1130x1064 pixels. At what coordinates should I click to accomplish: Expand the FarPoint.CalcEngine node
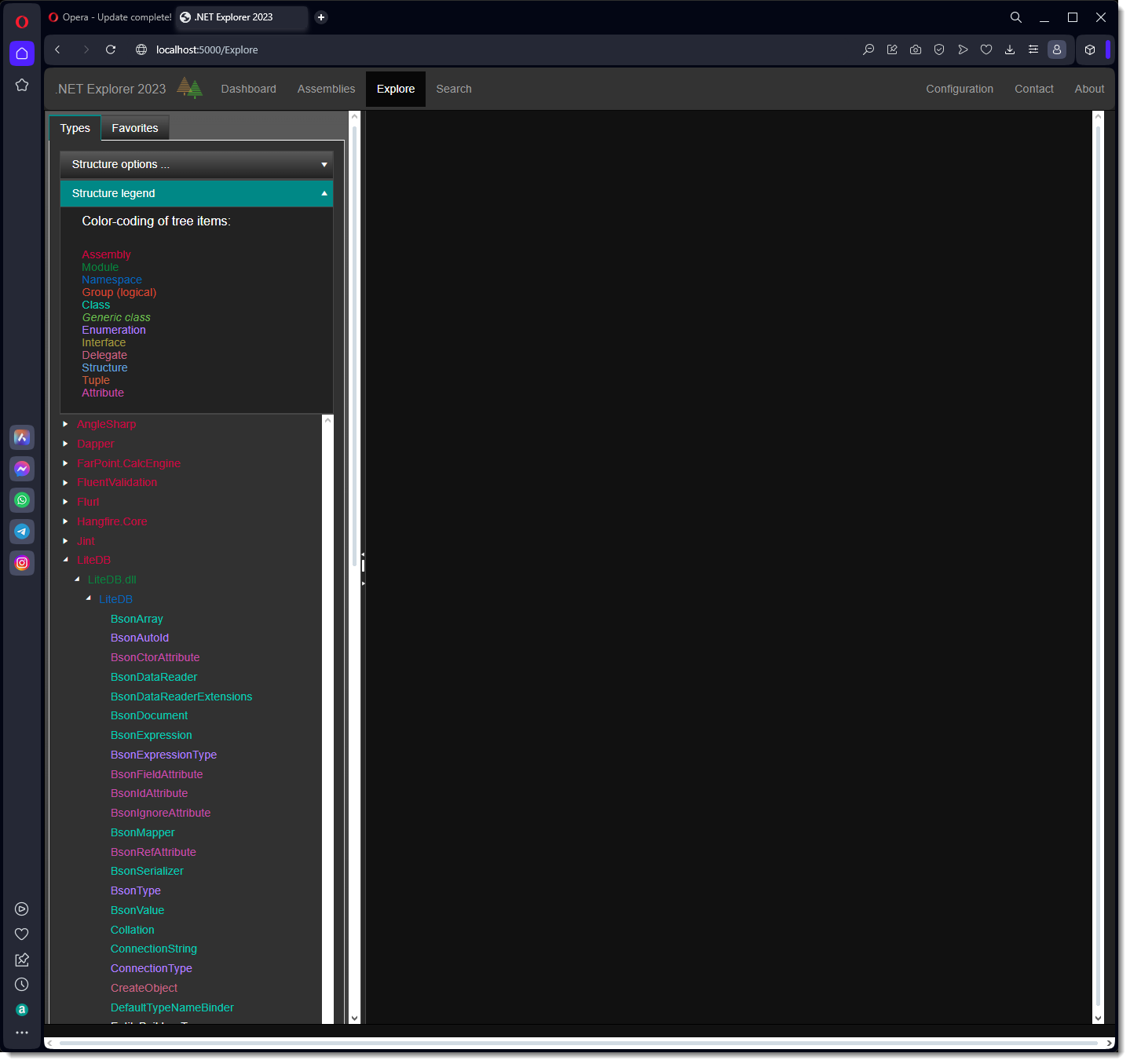(x=65, y=463)
